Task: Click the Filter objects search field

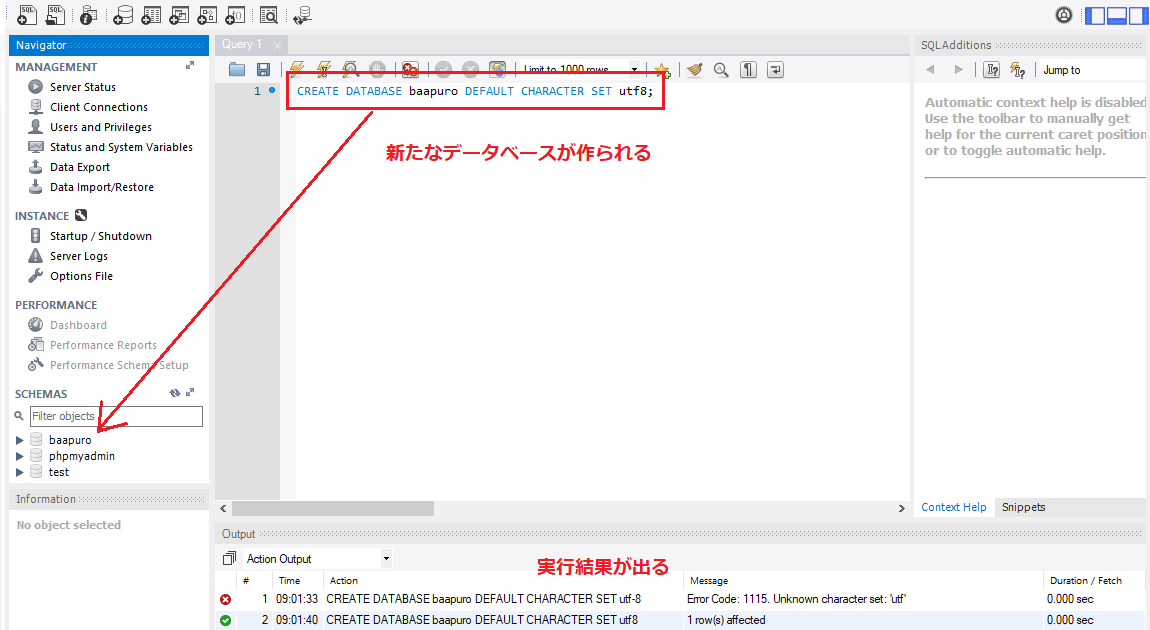Action: point(116,416)
